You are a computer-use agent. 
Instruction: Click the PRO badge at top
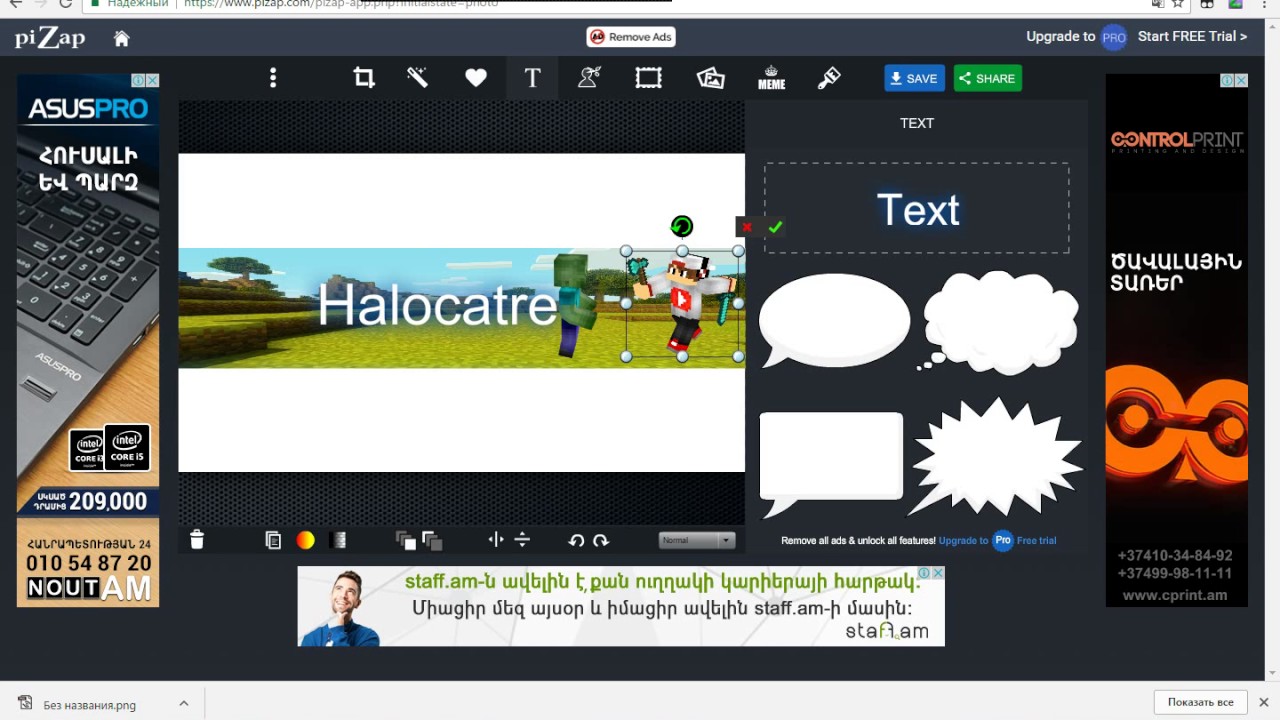[1114, 37]
